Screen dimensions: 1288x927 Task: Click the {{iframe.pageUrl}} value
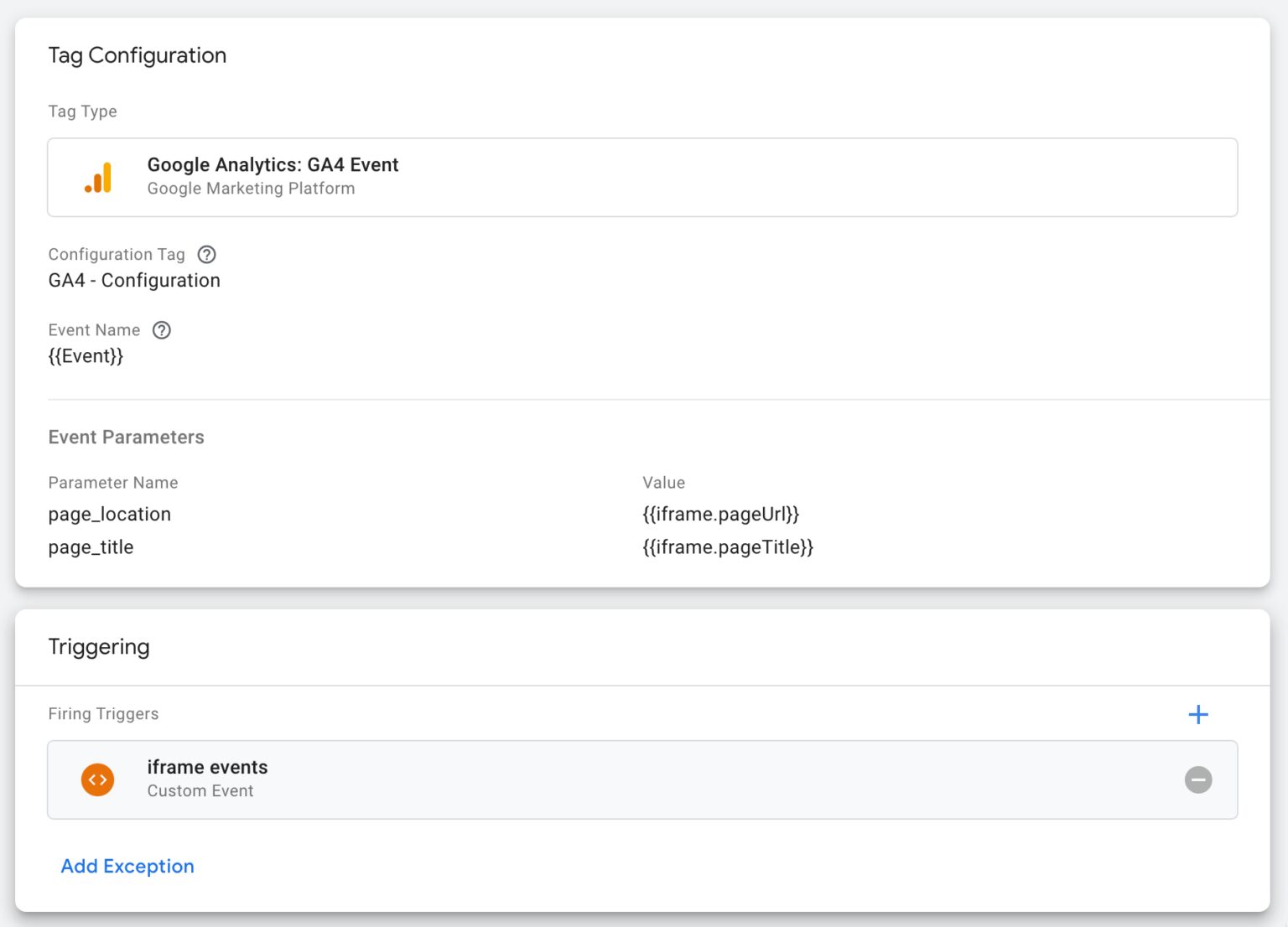pyautogui.click(x=720, y=515)
